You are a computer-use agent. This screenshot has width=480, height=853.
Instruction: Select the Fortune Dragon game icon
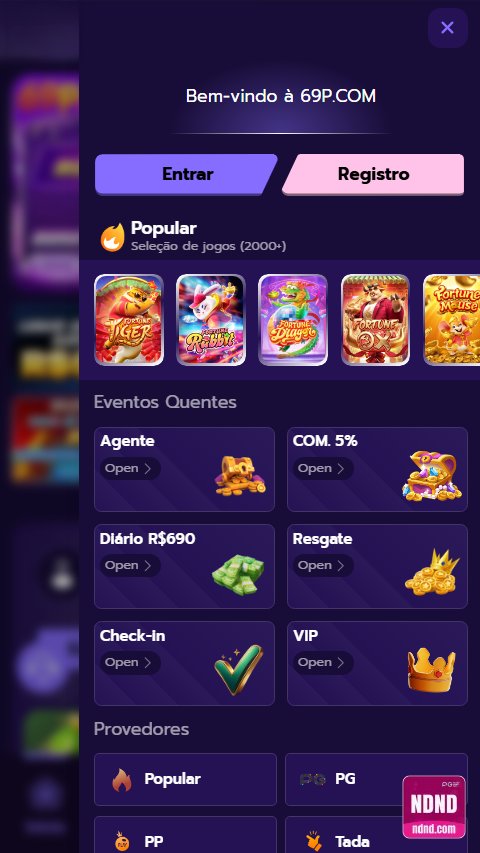point(293,320)
